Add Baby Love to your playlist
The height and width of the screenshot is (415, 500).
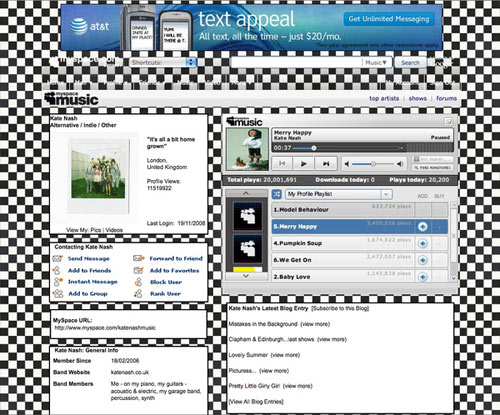point(423,277)
